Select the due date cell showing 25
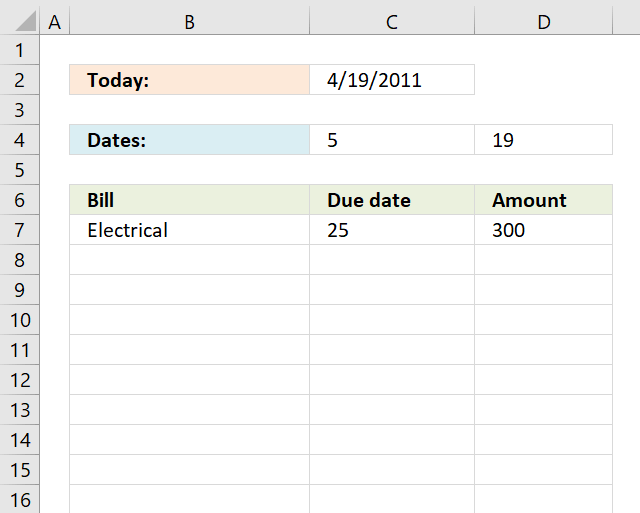This screenshot has height=513, width=640. [392, 230]
